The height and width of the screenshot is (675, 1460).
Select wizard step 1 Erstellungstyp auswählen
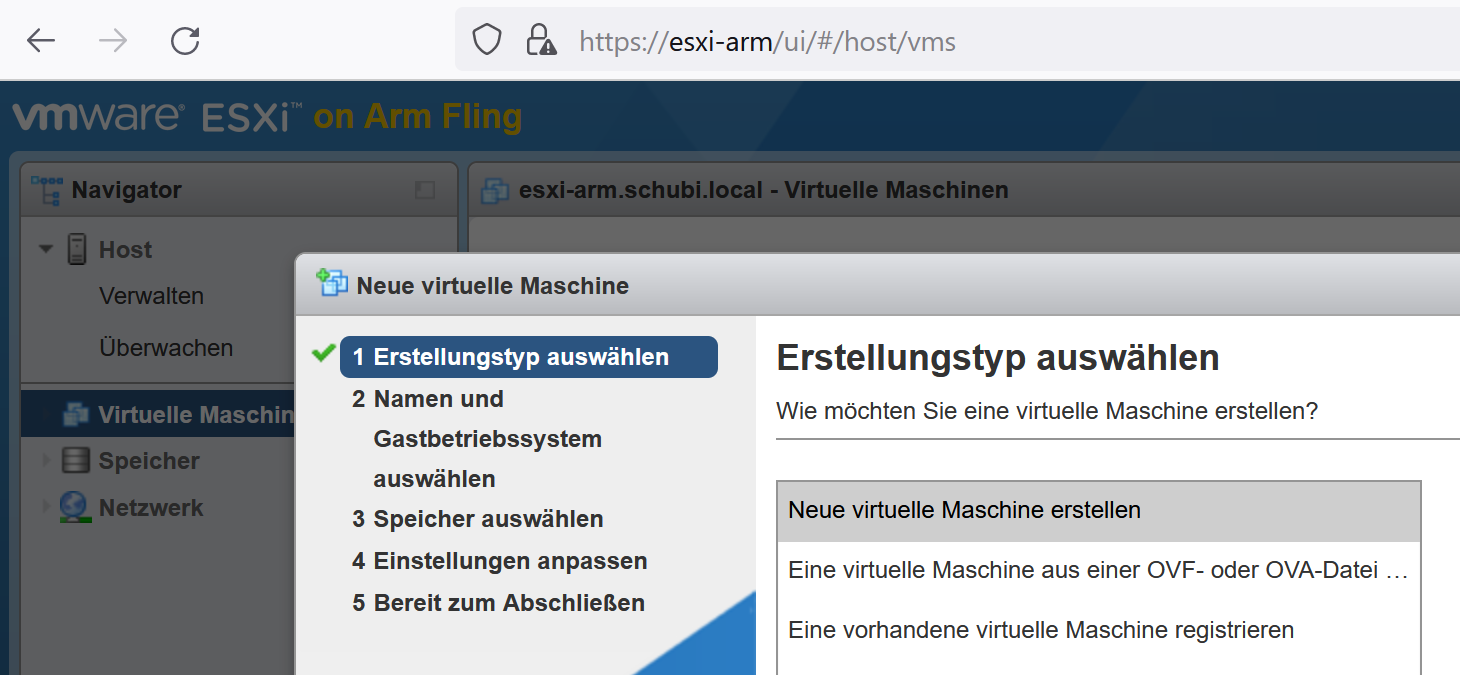tap(521, 357)
